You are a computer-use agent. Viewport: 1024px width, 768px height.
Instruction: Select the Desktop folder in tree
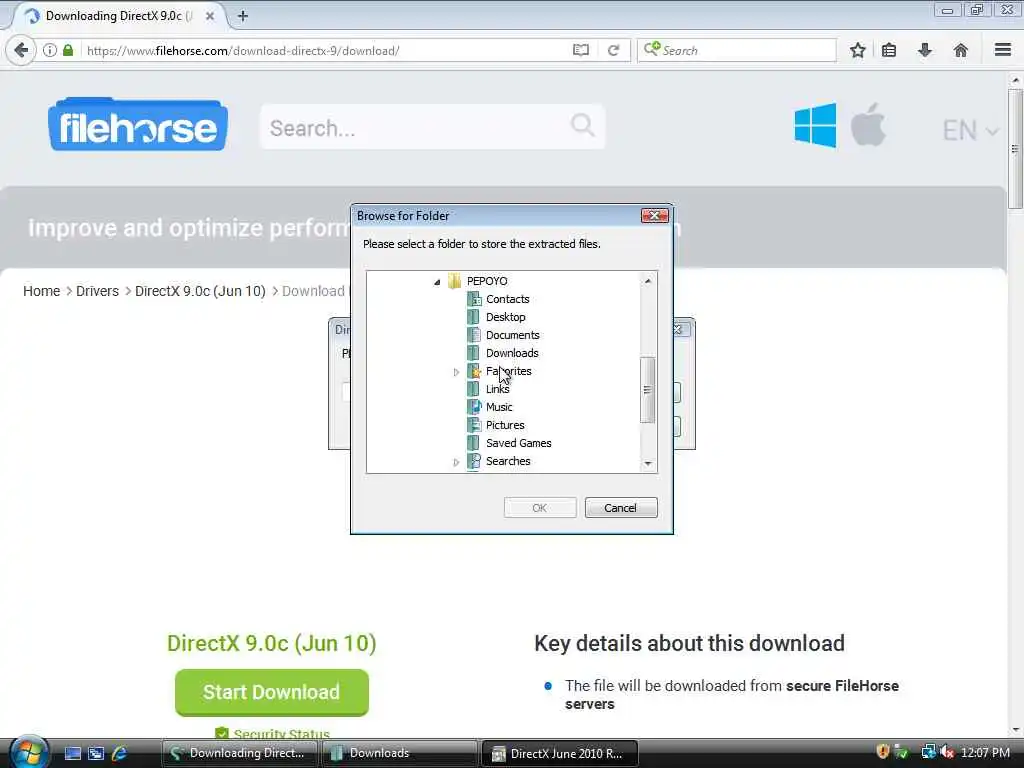click(505, 317)
